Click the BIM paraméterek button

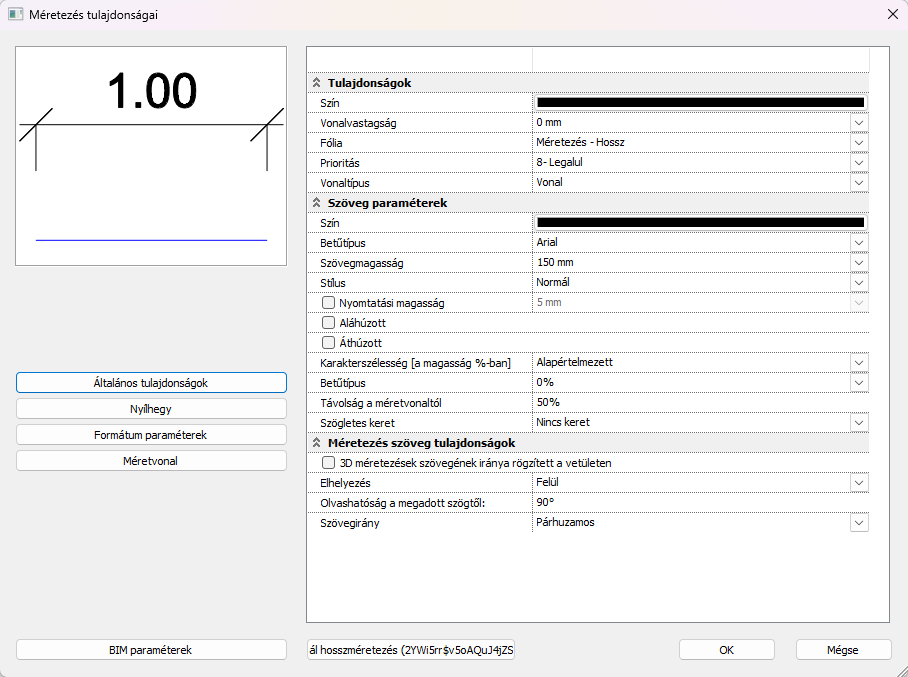pyautogui.click(x=151, y=649)
